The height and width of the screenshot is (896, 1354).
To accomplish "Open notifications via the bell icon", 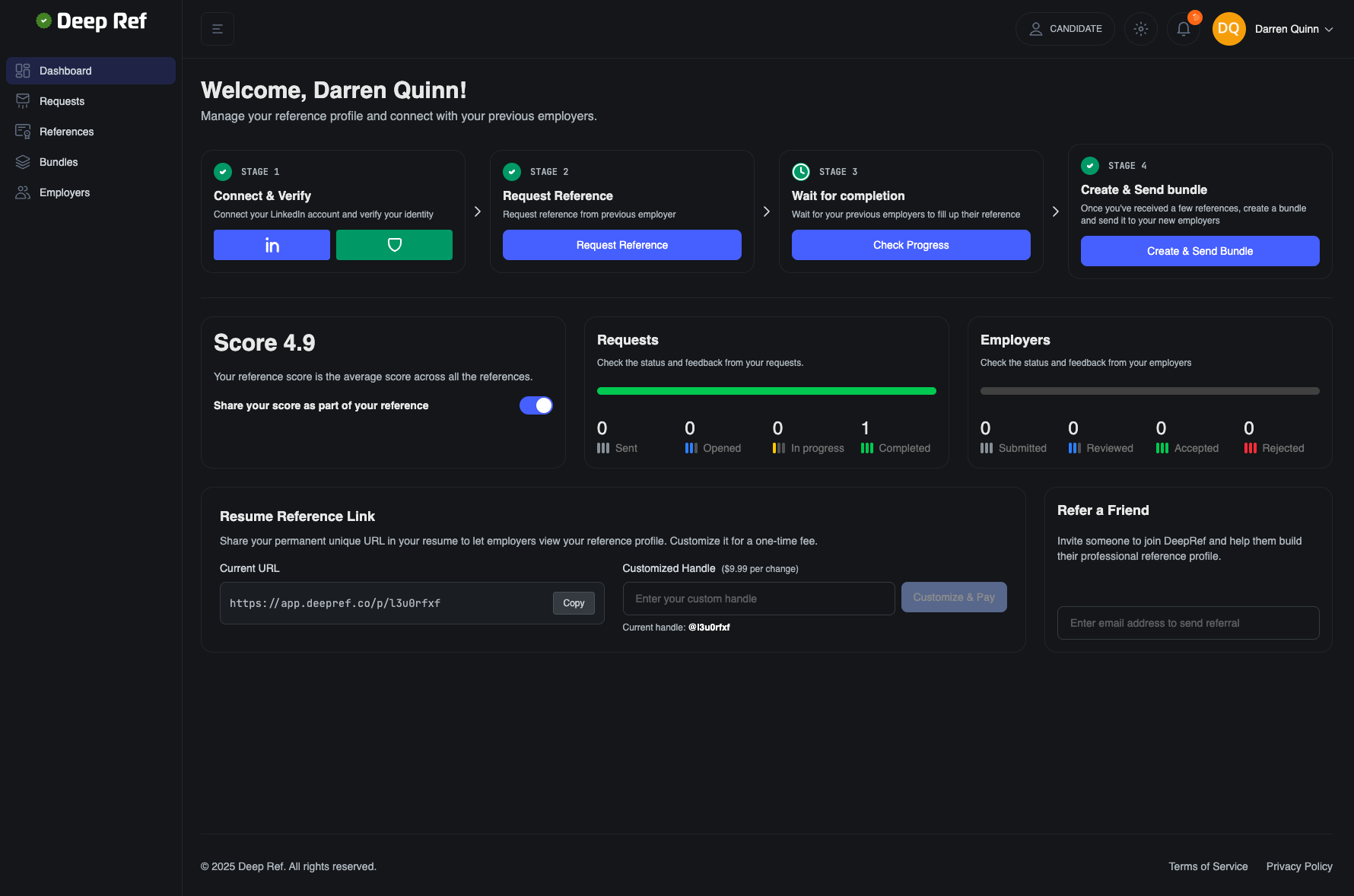I will point(1184,29).
